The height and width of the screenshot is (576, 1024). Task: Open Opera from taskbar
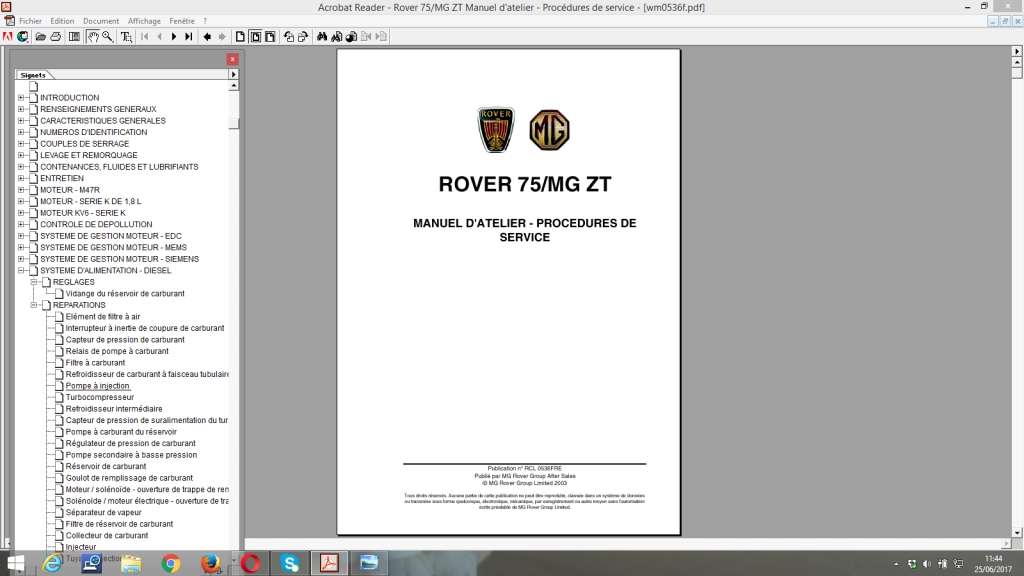click(250, 563)
